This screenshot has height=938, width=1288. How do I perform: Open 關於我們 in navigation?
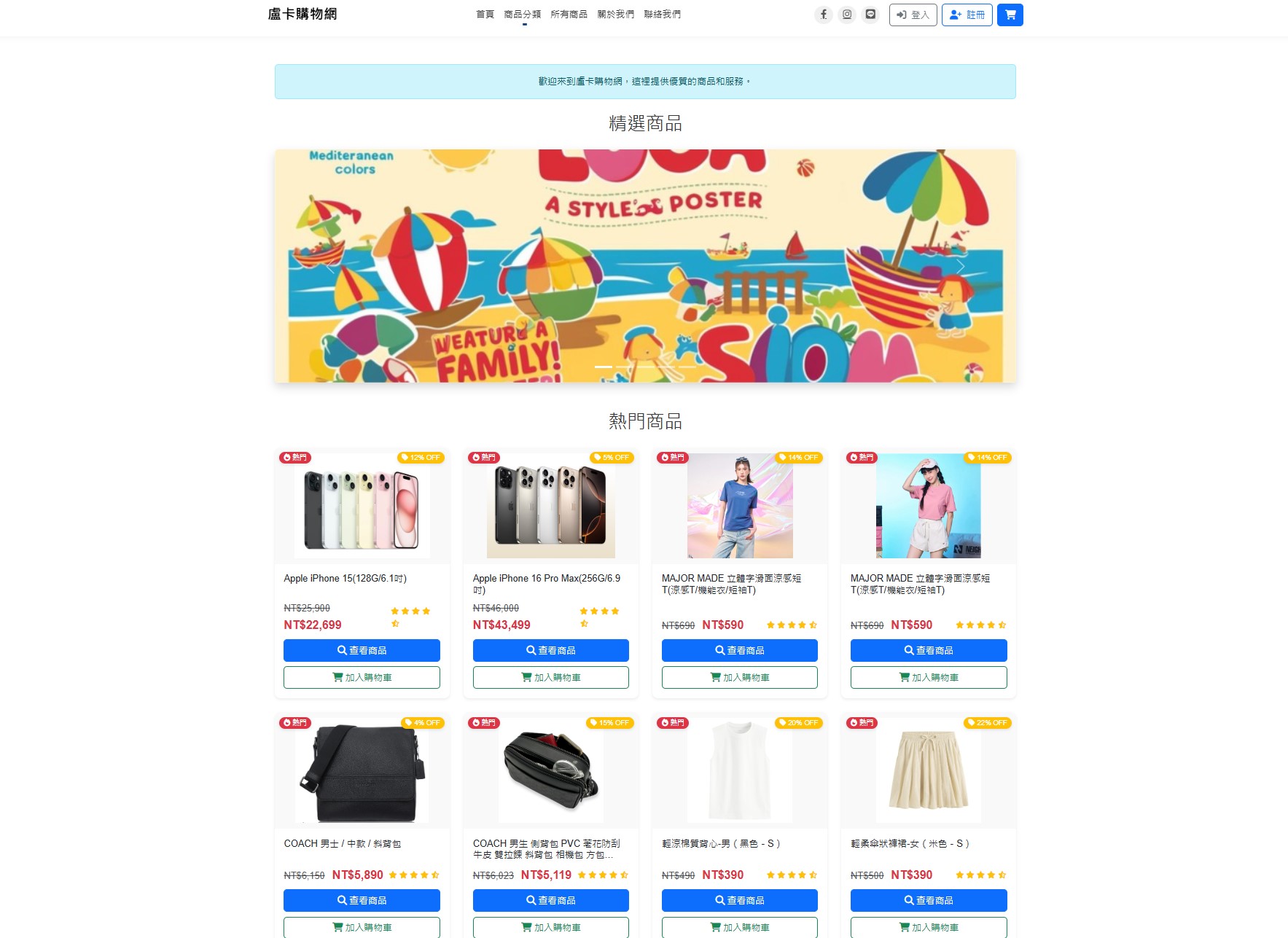(615, 15)
